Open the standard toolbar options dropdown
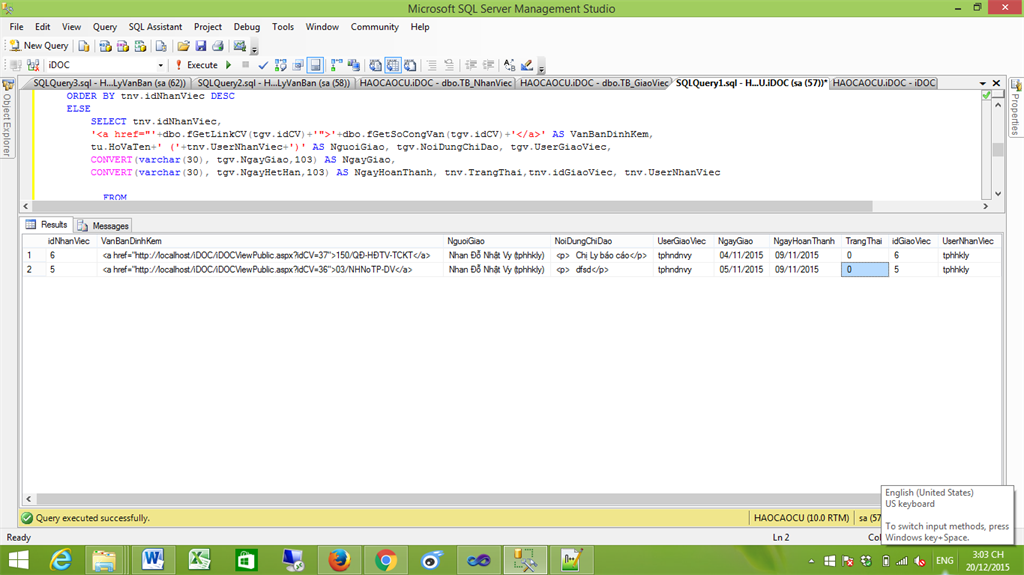Viewport: 1024px width, 575px height. click(255, 48)
